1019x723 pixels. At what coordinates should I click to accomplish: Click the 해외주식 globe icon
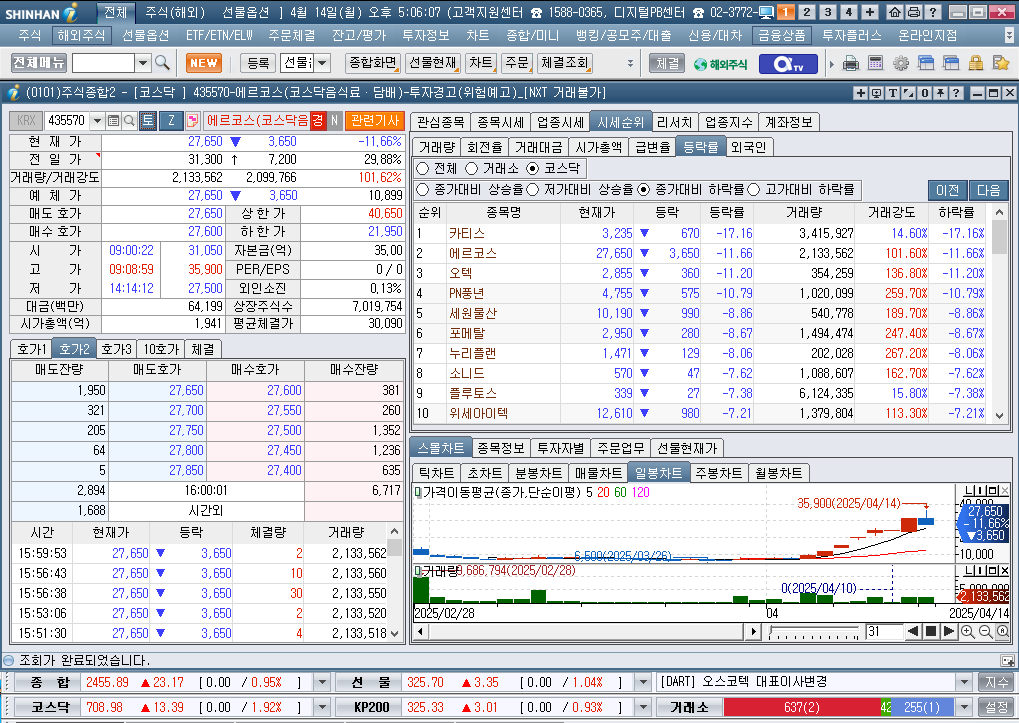click(x=720, y=64)
